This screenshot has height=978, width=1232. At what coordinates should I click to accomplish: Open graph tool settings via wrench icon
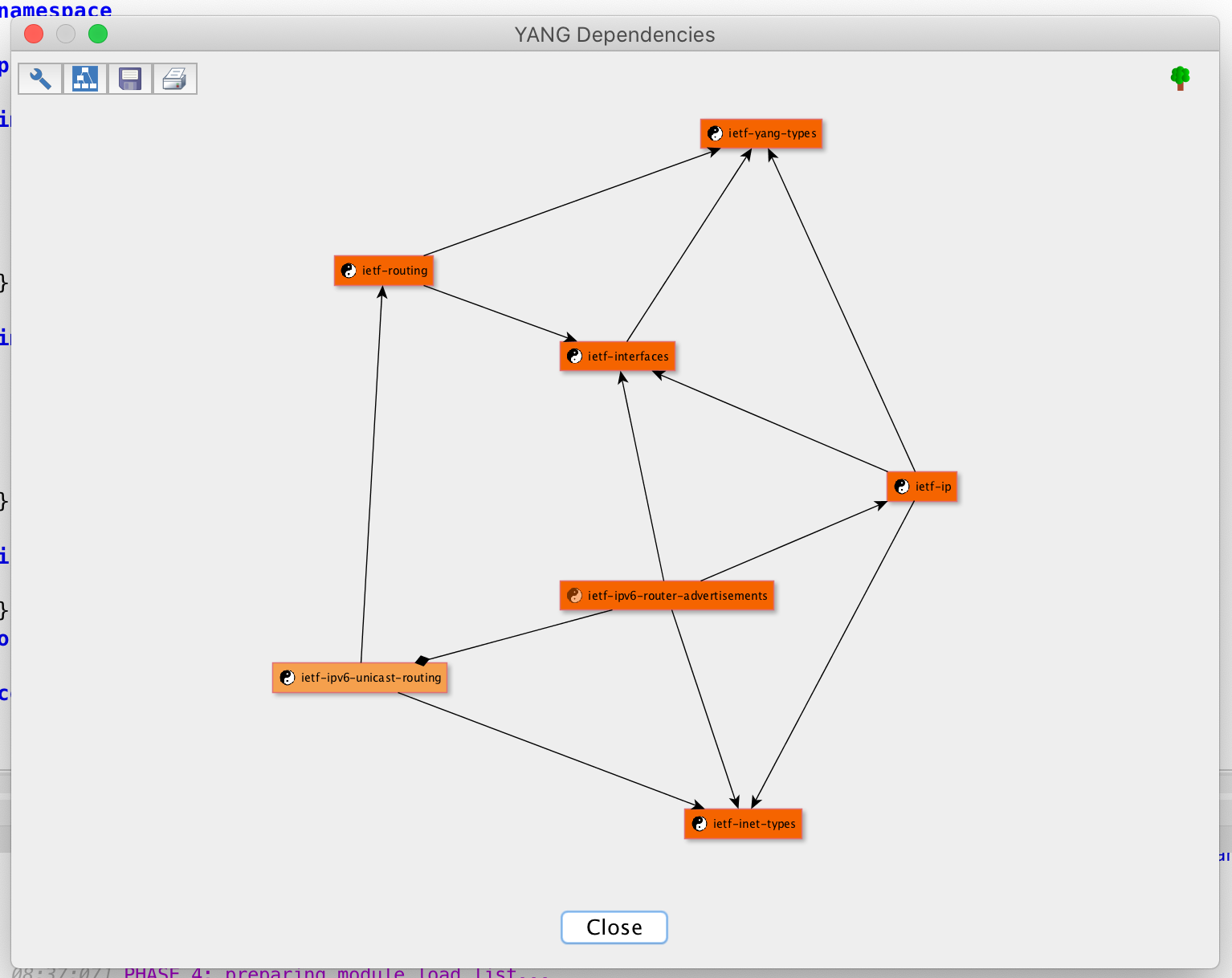pyautogui.click(x=39, y=78)
